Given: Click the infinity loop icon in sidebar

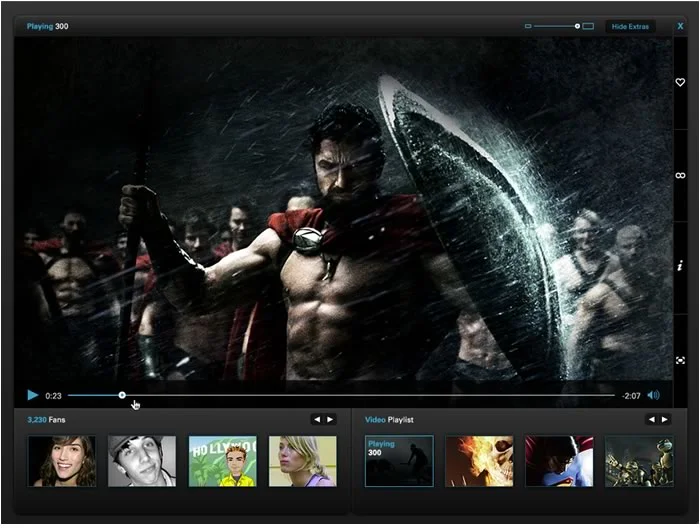Looking at the screenshot, I should click(680, 175).
